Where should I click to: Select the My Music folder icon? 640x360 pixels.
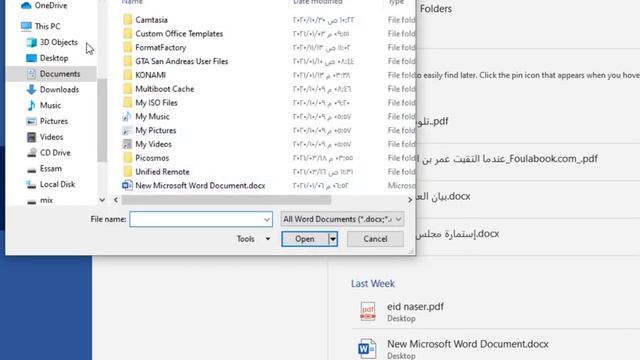click(127, 117)
